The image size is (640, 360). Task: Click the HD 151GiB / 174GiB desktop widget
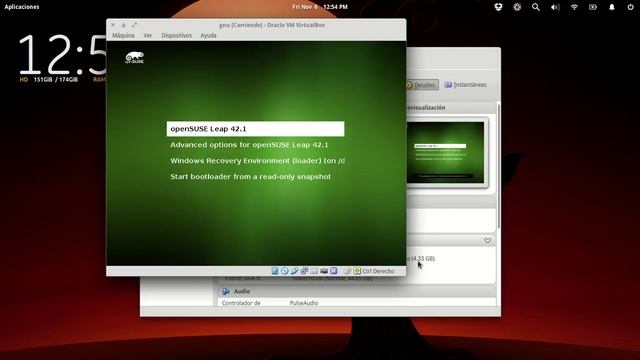point(49,80)
